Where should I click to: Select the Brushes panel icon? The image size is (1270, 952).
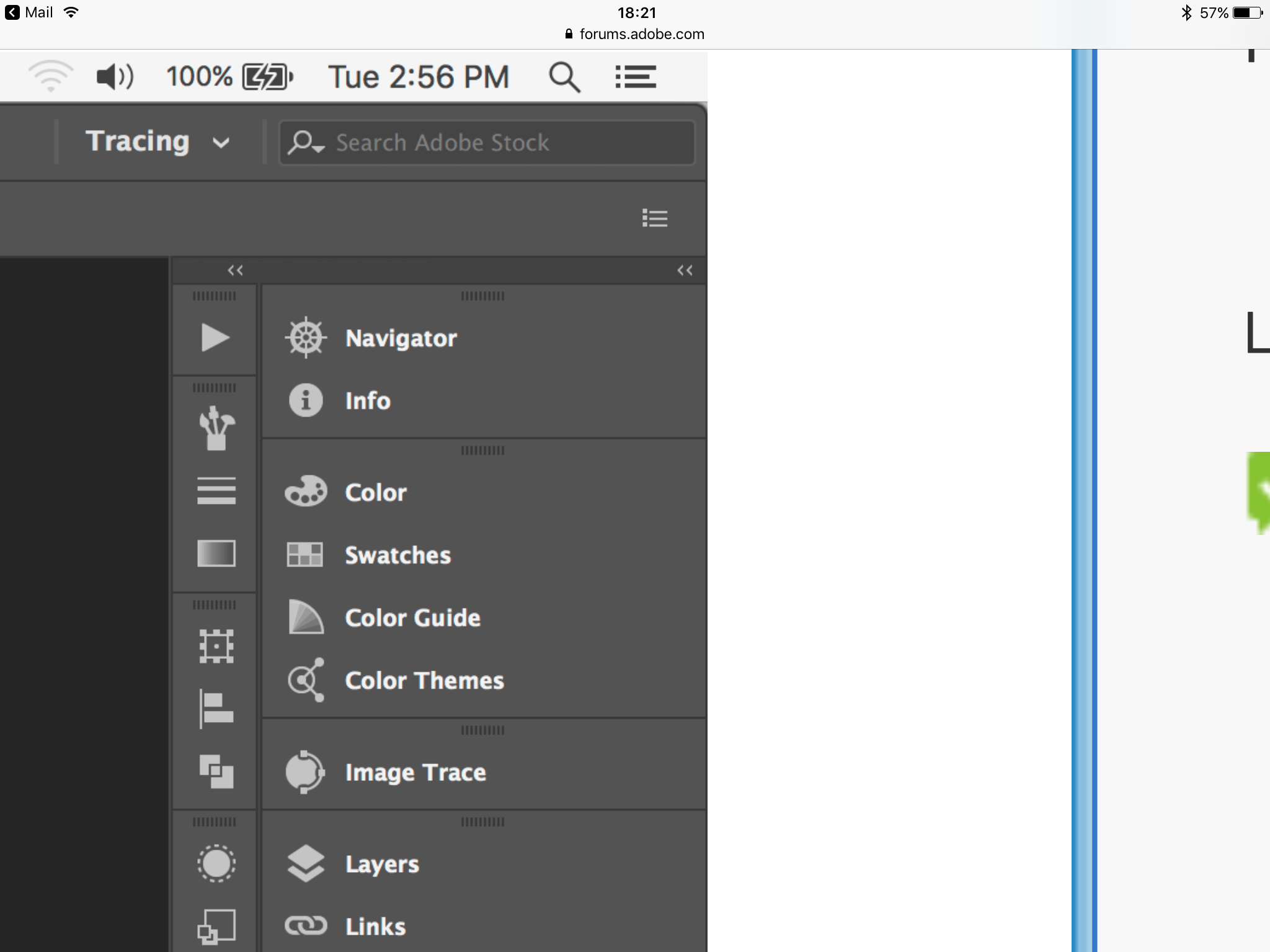coord(215,428)
